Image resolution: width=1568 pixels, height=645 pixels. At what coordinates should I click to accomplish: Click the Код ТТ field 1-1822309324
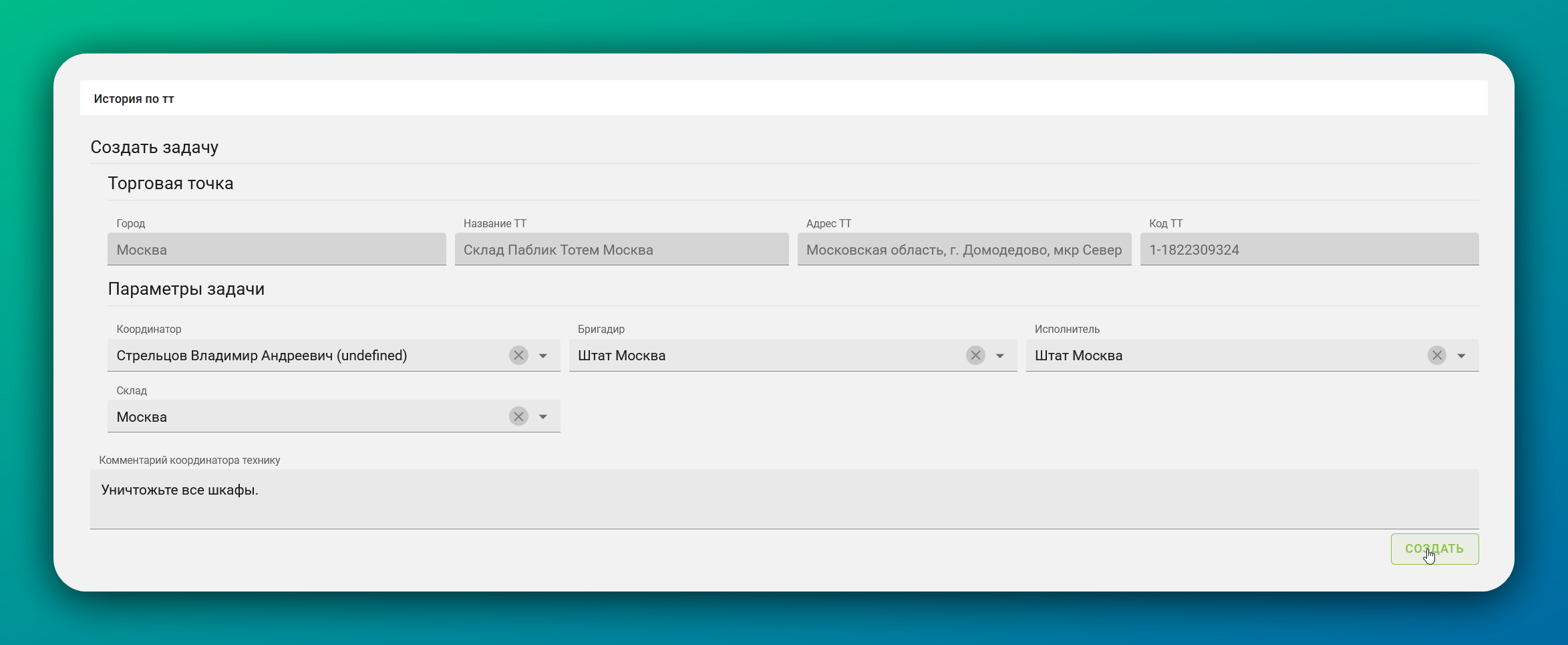1309,249
